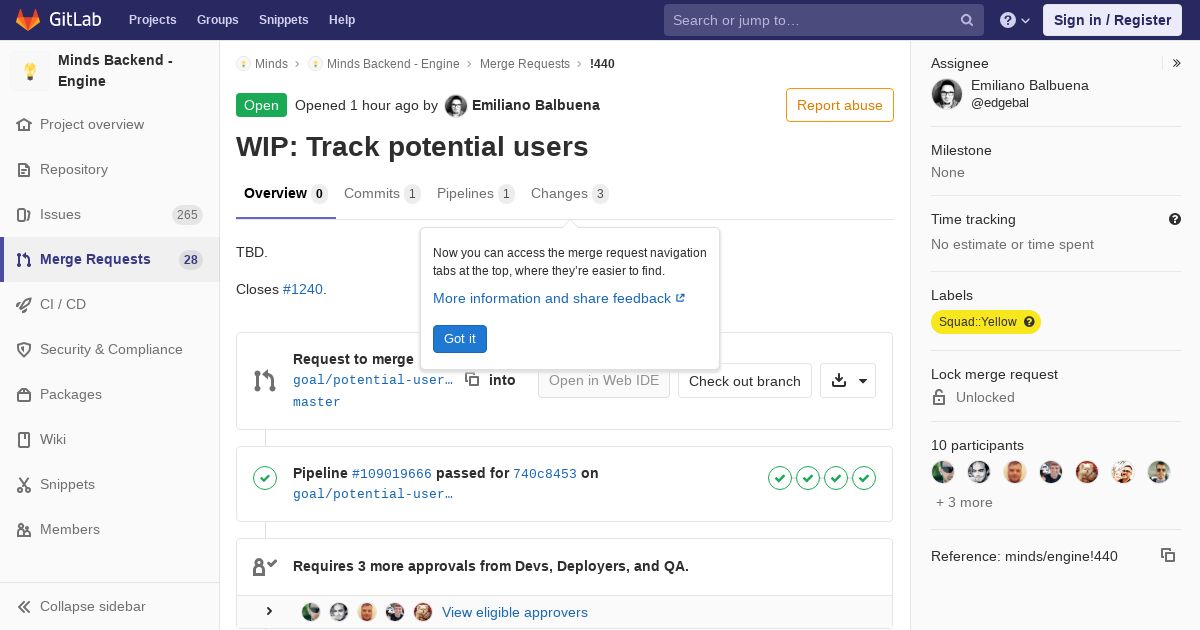The height and width of the screenshot is (630, 1200).
Task: Open commit 740c8453 link
Action: click(x=545, y=474)
